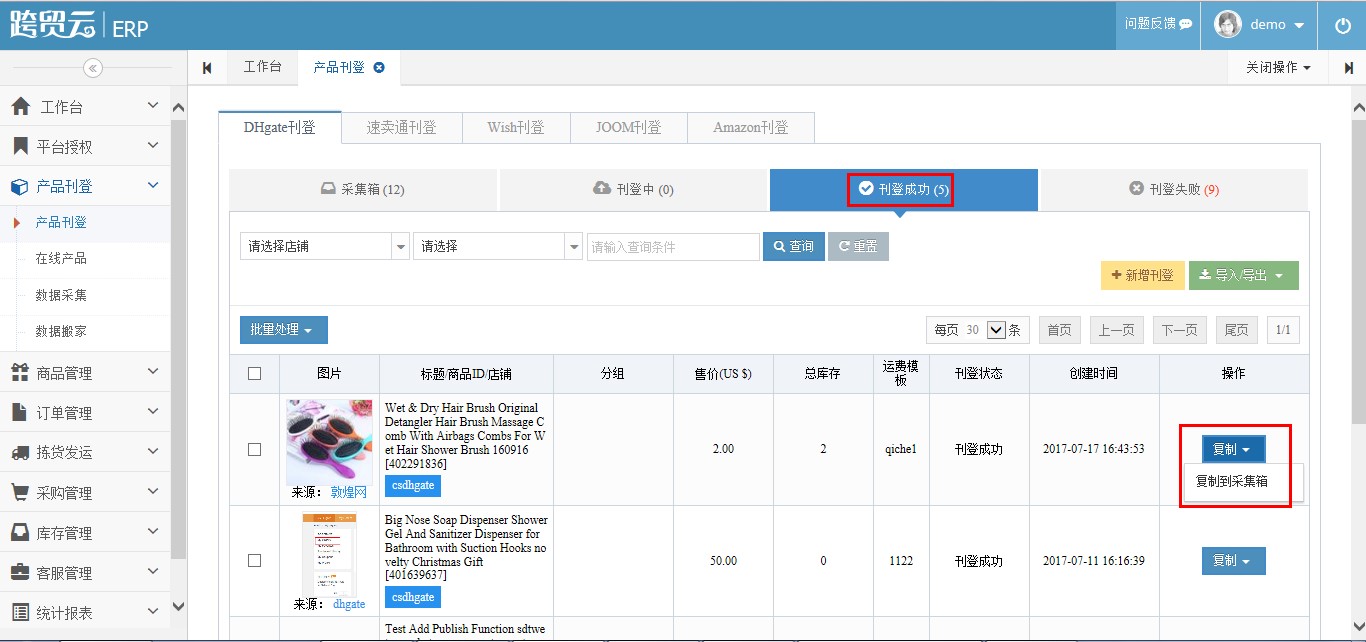Click the 首页 pagination button
Viewport: 1366px width, 642px height.
tap(1060, 330)
